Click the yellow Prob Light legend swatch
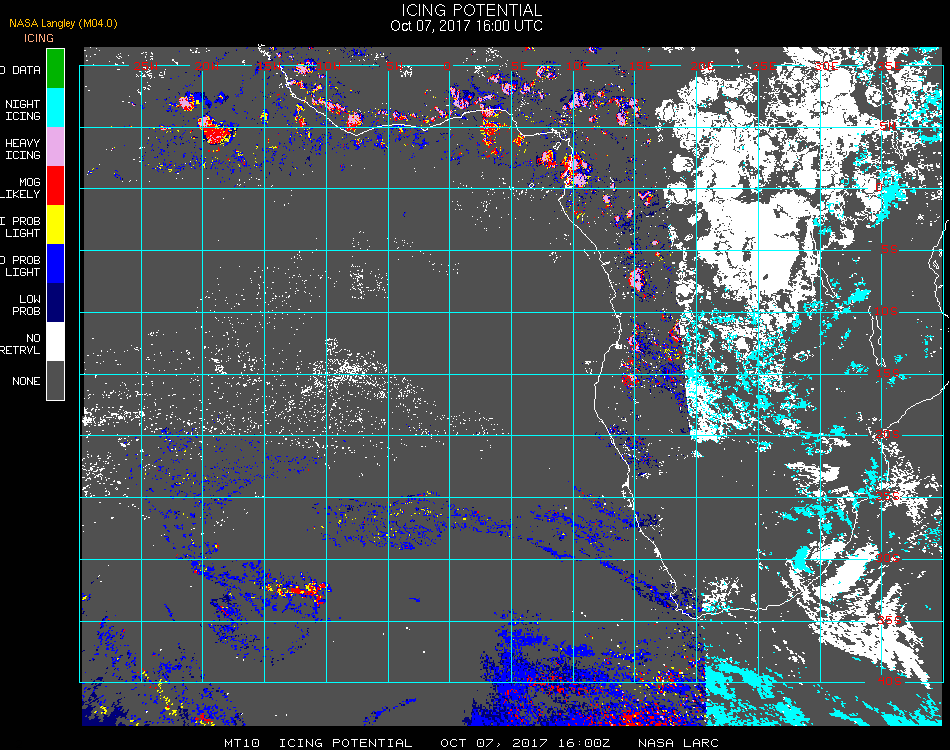The height and width of the screenshot is (750, 950). pyautogui.click(x=55, y=225)
